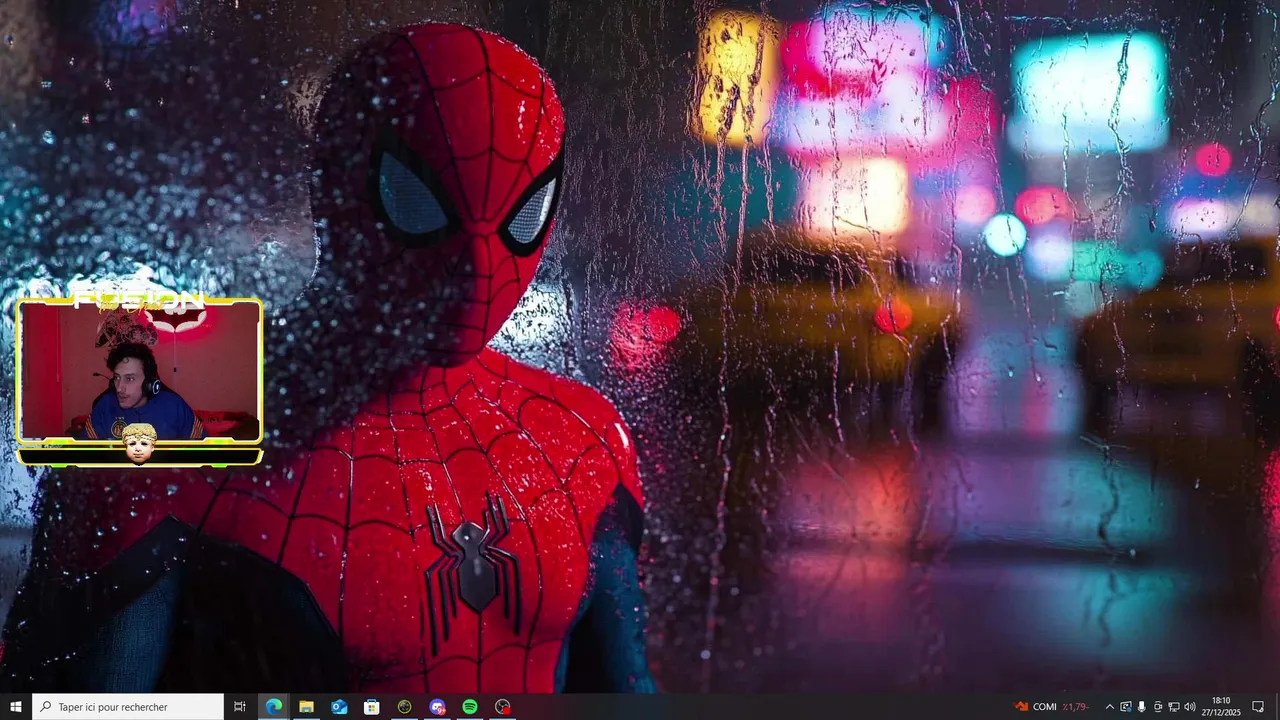Screen dimensions: 1280x720
Task: Open the volume speaker tray icon
Action: [x=1190, y=706]
